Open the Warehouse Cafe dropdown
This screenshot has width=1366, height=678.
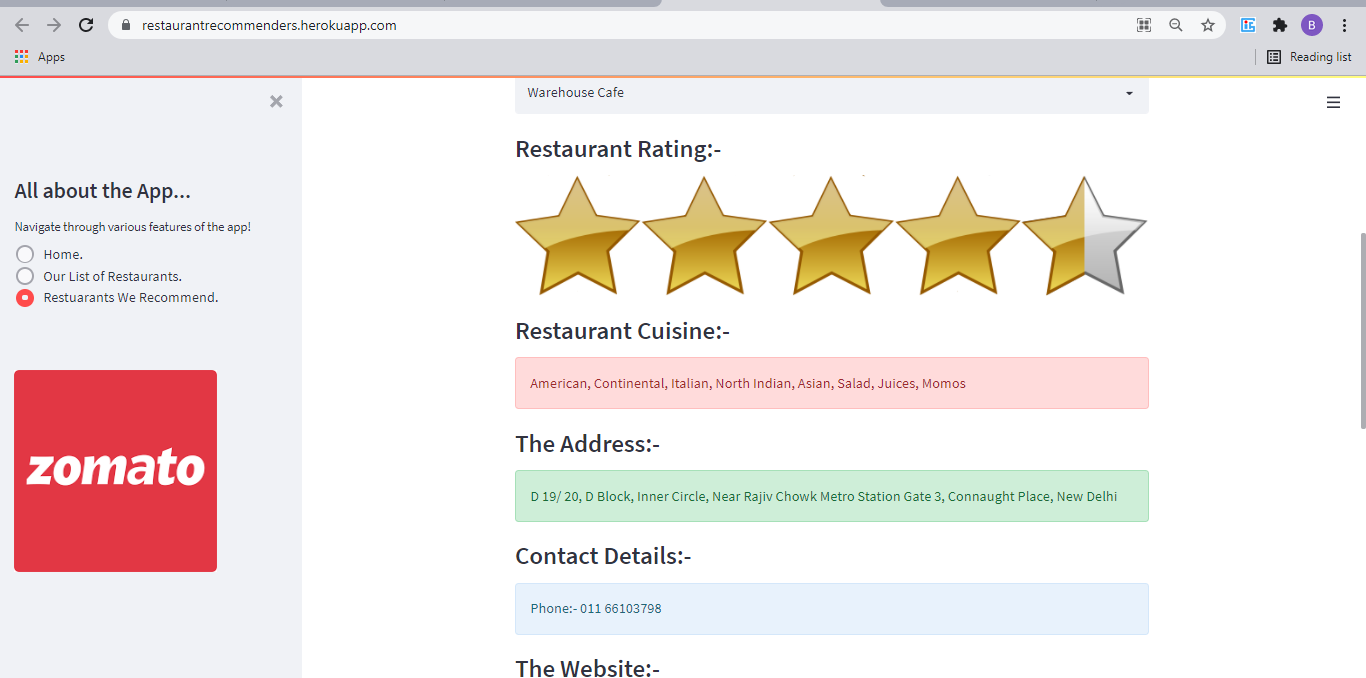831,93
